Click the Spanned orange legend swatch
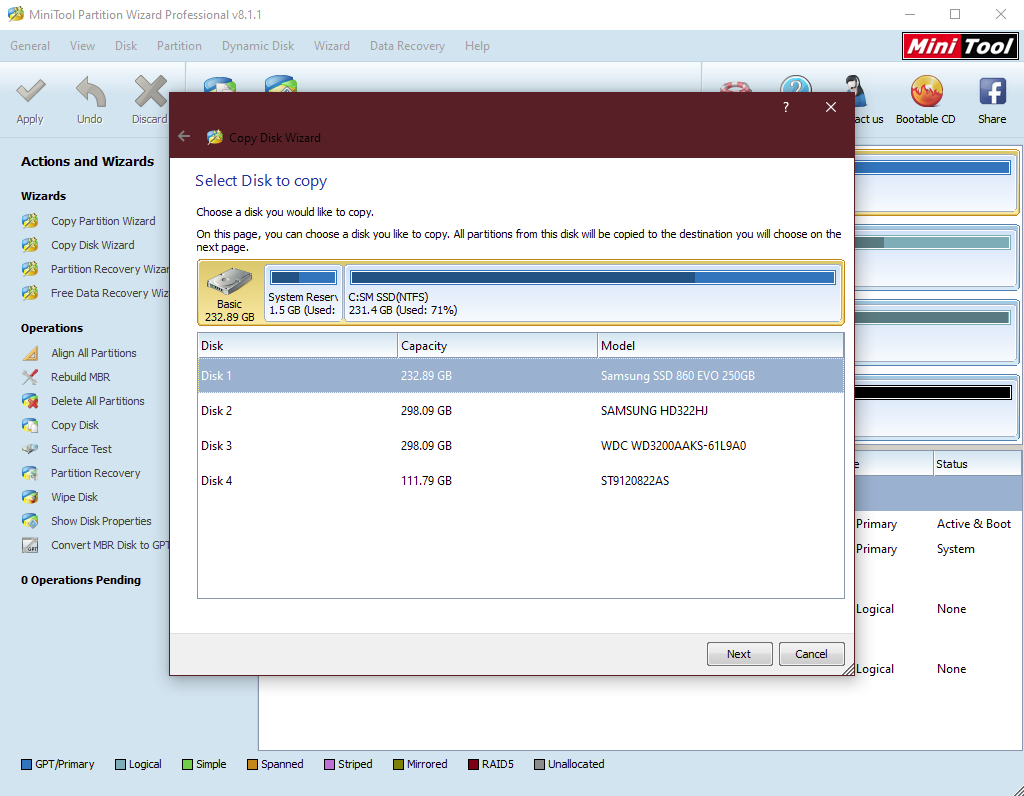Screen dimensions: 1024x796 pos(252,765)
